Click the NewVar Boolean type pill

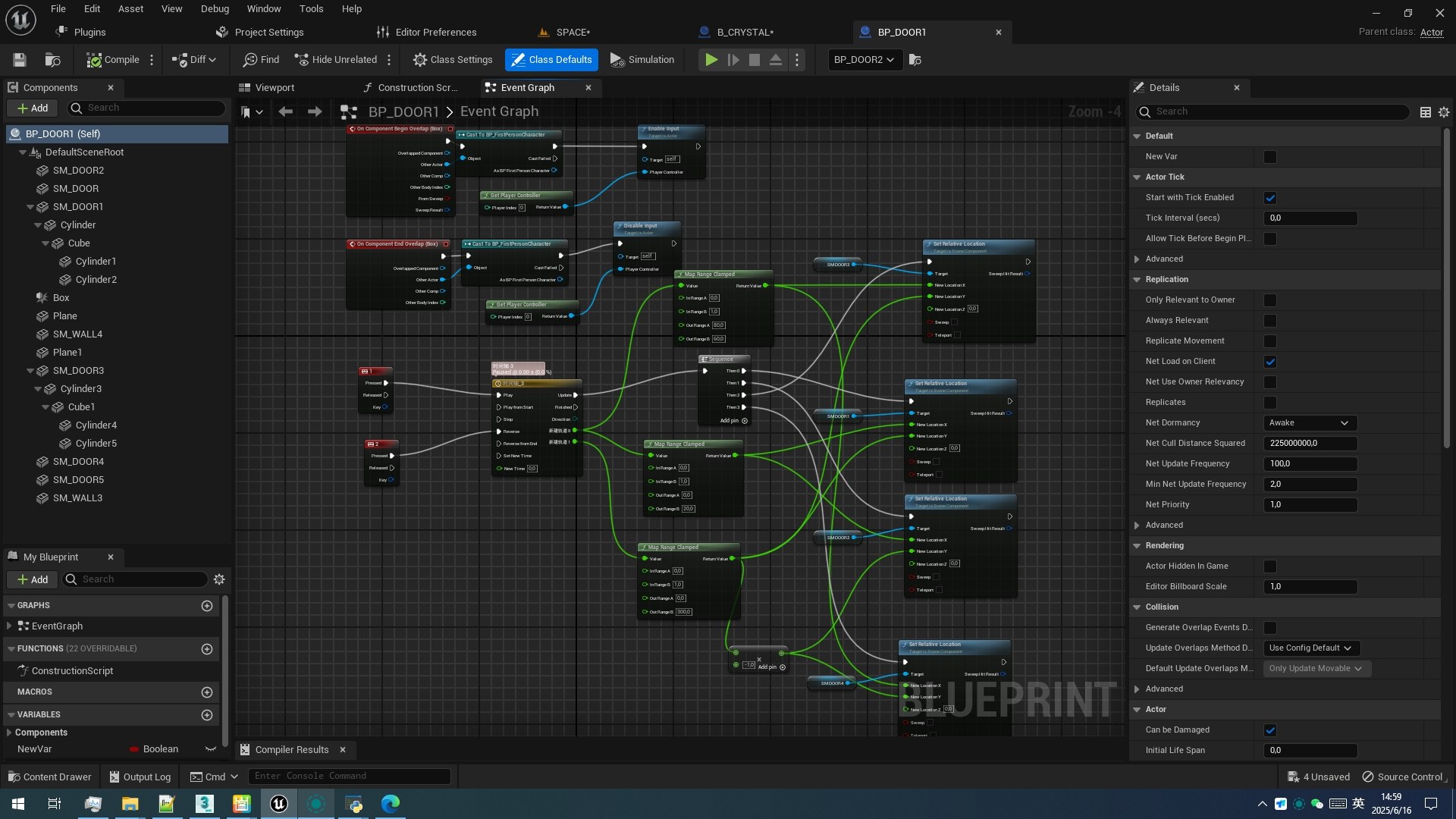pyautogui.click(x=154, y=749)
